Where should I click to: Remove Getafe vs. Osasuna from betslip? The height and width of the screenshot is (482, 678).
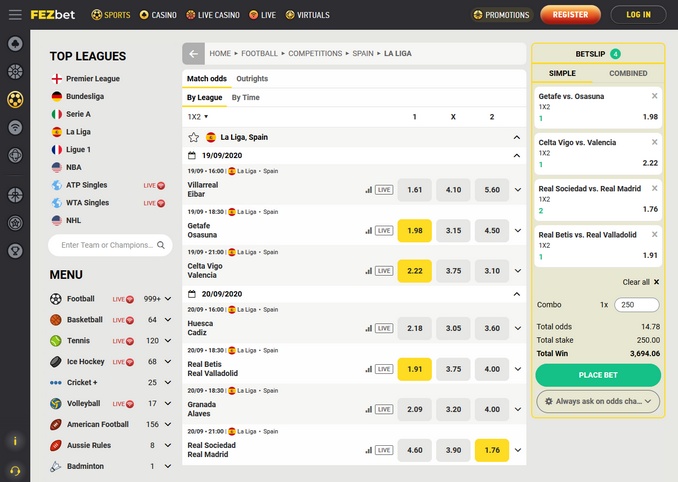point(655,96)
